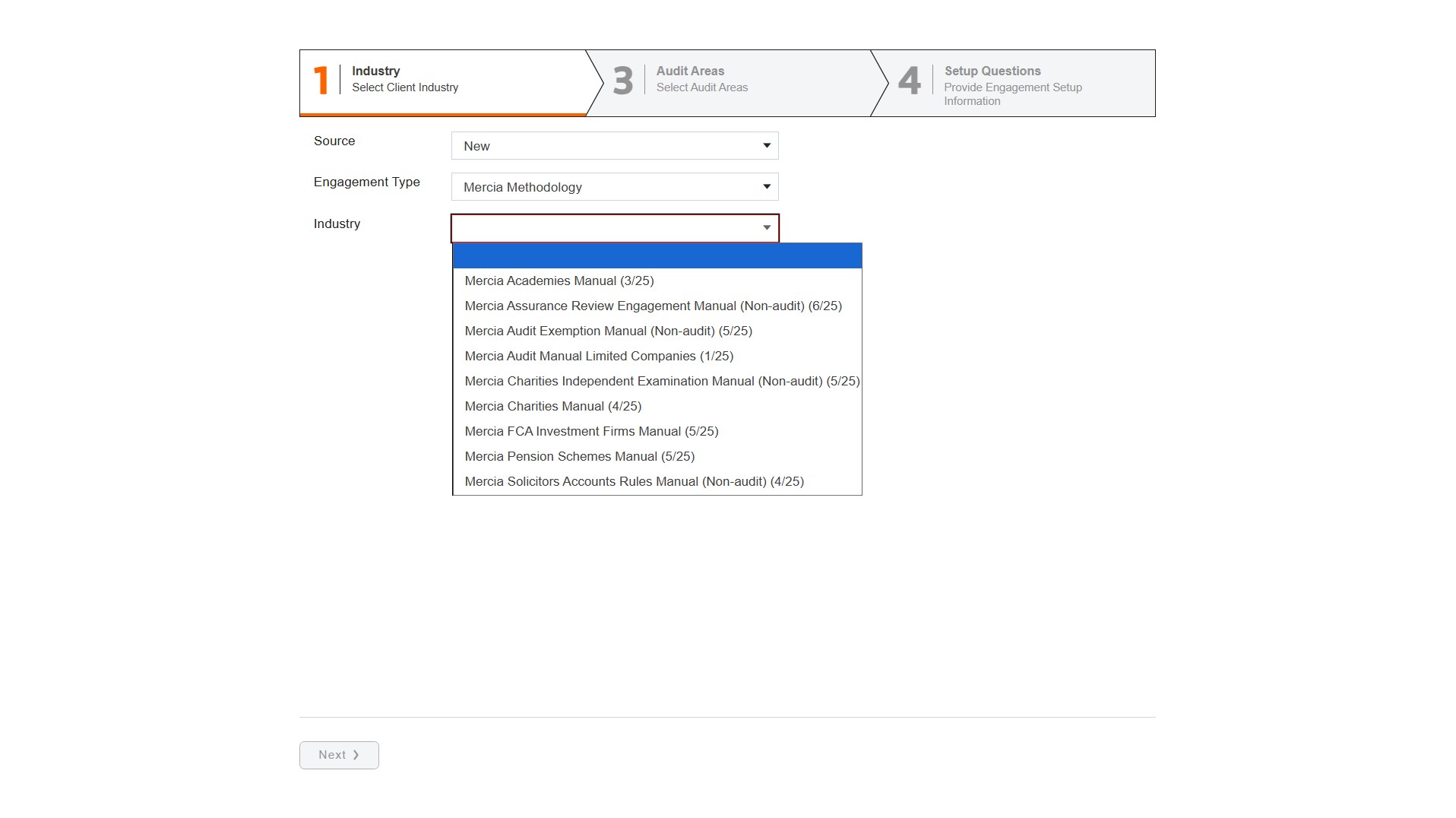1456x818 pixels.
Task: Select Mercia Audit Manual Limited Companies
Action: coord(599,357)
